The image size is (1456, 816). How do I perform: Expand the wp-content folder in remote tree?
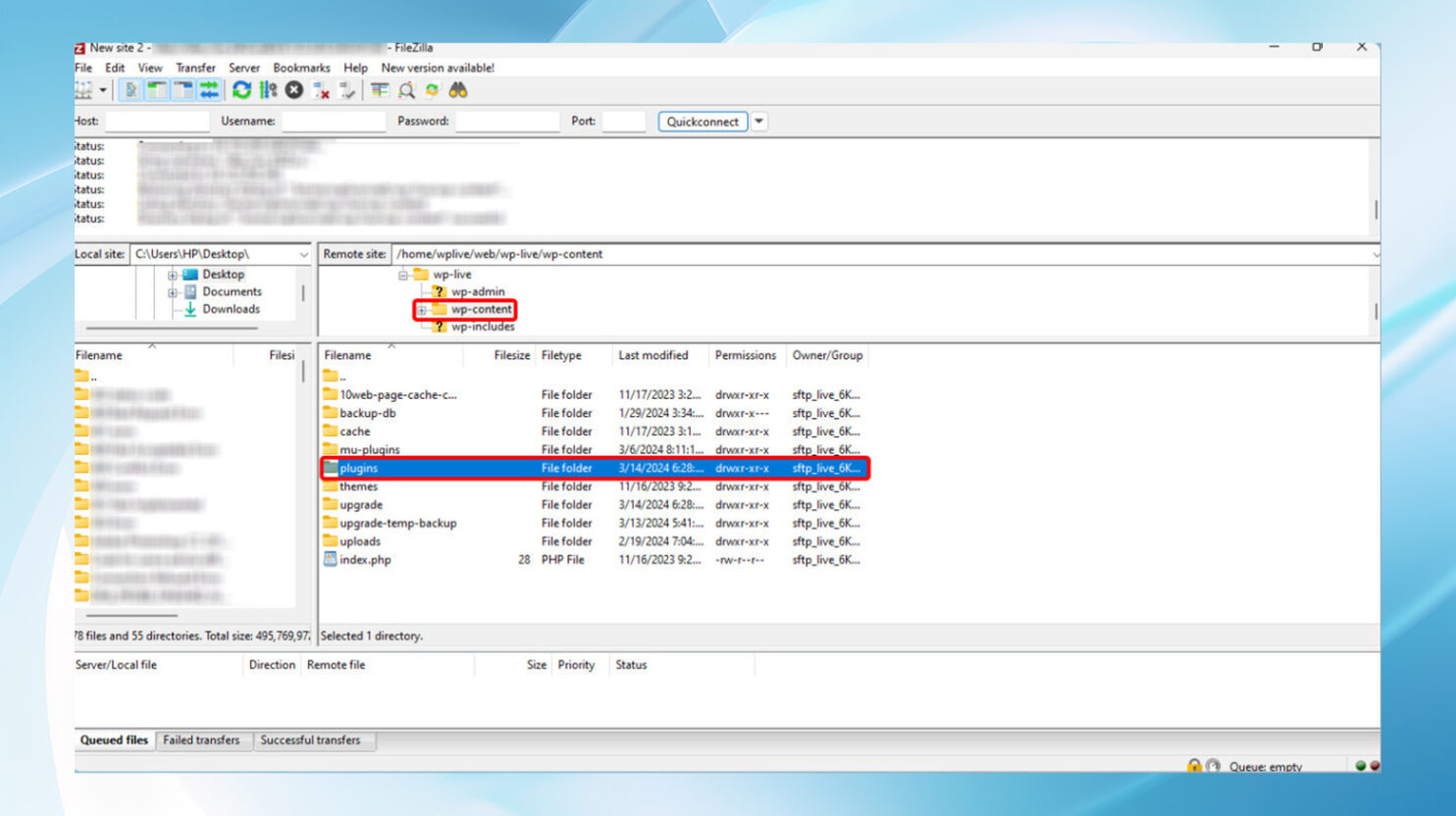(422, 310)
